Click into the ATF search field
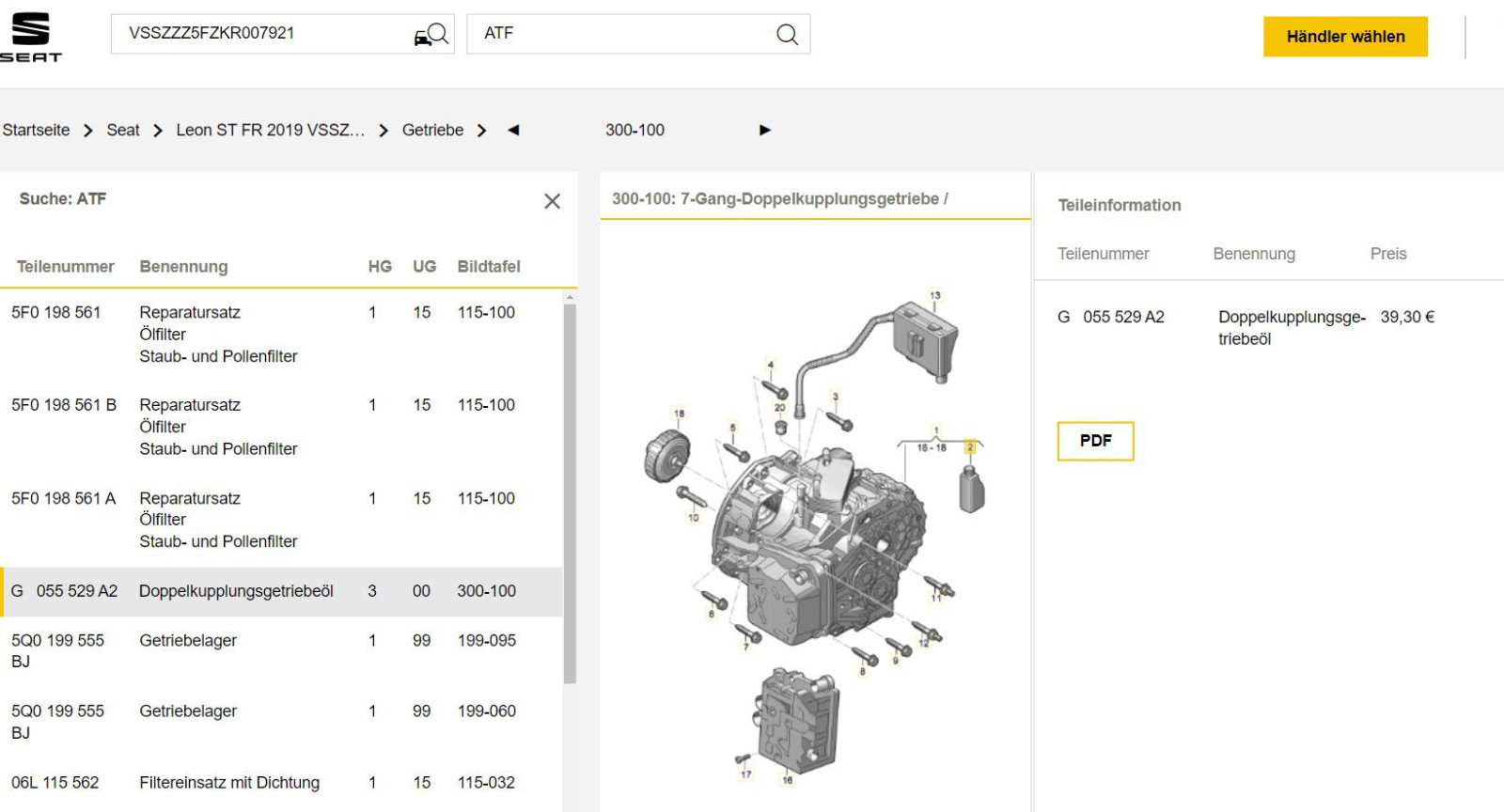The width and height of the screenshot is (1504, 812). coord(620,34)
